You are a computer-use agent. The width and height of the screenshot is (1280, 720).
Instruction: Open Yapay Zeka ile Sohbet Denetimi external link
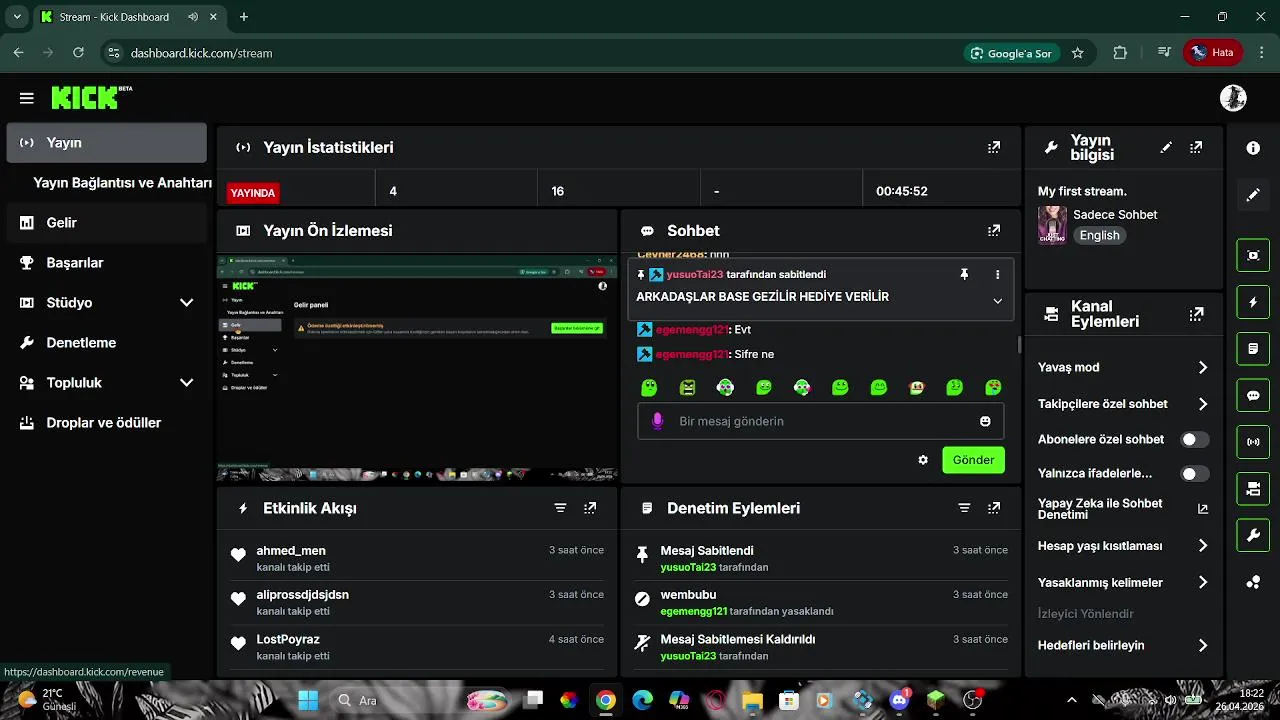1203,509
